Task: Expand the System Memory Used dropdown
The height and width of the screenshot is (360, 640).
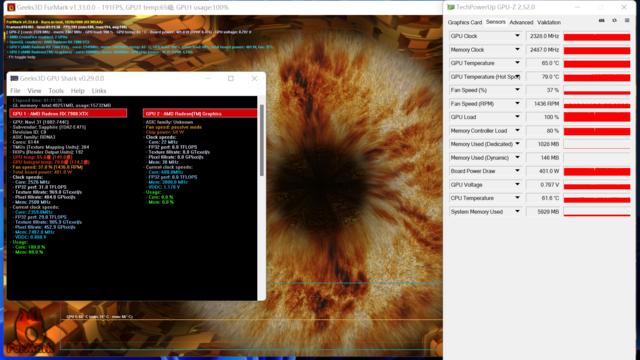Action: click(517, 211)
